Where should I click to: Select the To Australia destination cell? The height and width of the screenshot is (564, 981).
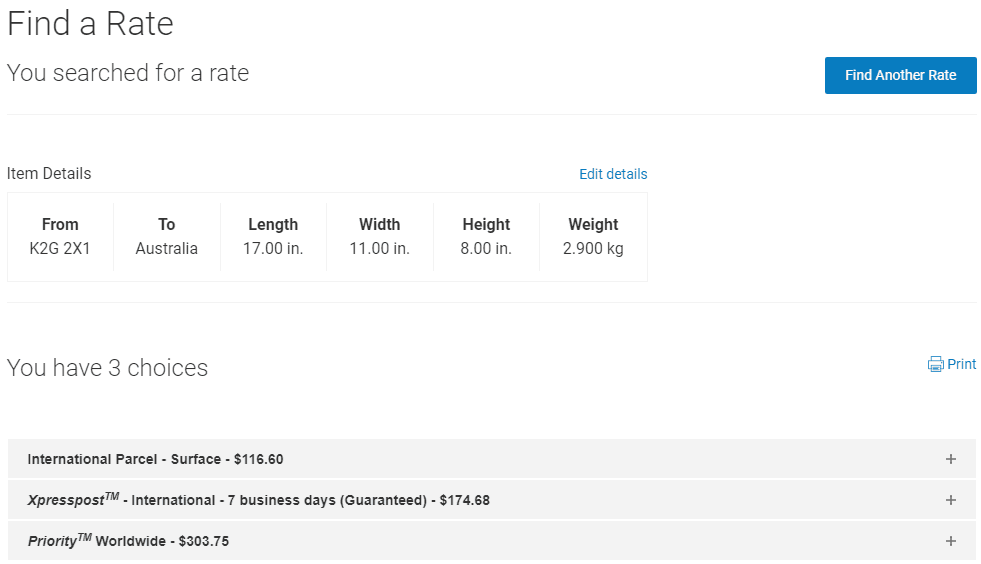(167, 237)
